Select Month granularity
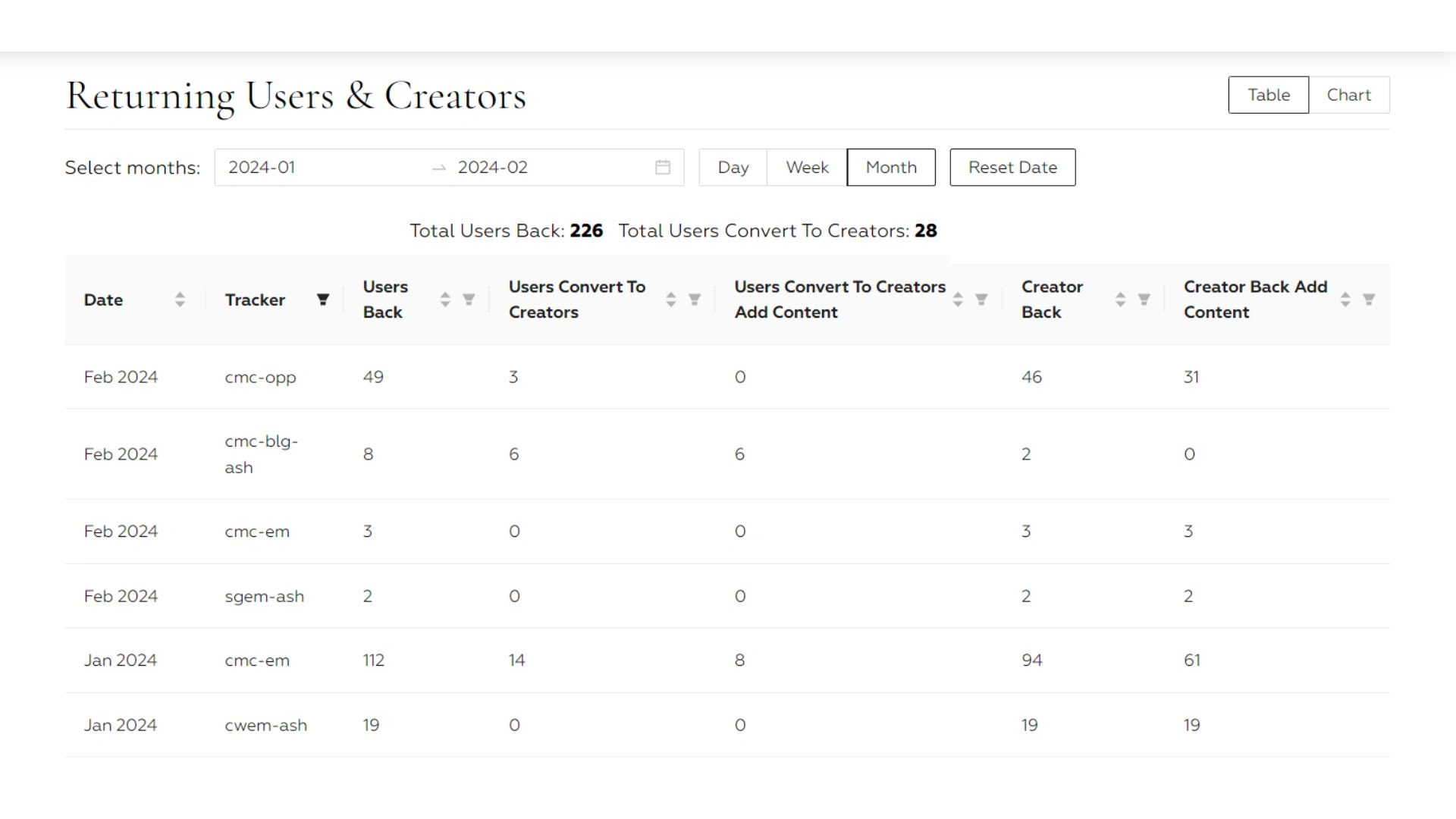This screenshot has height=819, width=1456. pos(891,168)
